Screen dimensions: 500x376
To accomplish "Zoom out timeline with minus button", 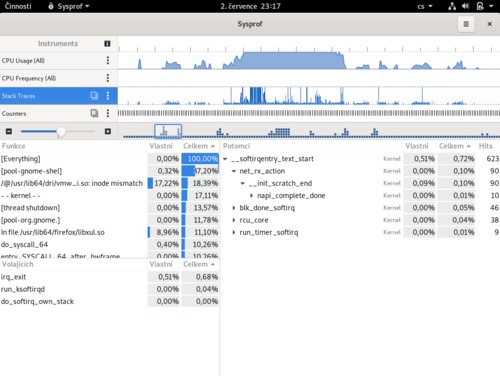I will (x=9, y=131).
